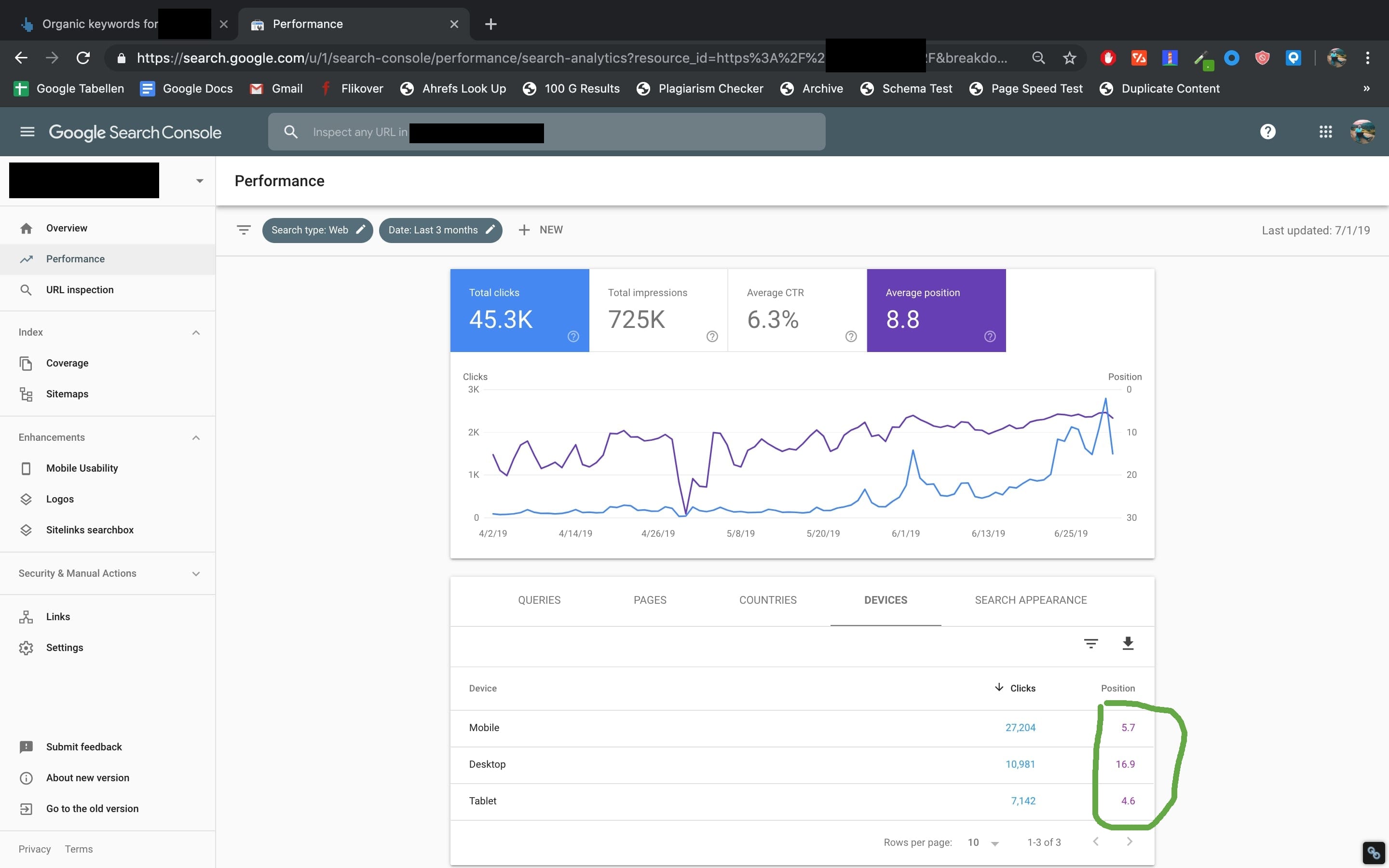Click the filter list icon beside Search type chip
Screen dimensions: 1389x868
coord(244,230)
